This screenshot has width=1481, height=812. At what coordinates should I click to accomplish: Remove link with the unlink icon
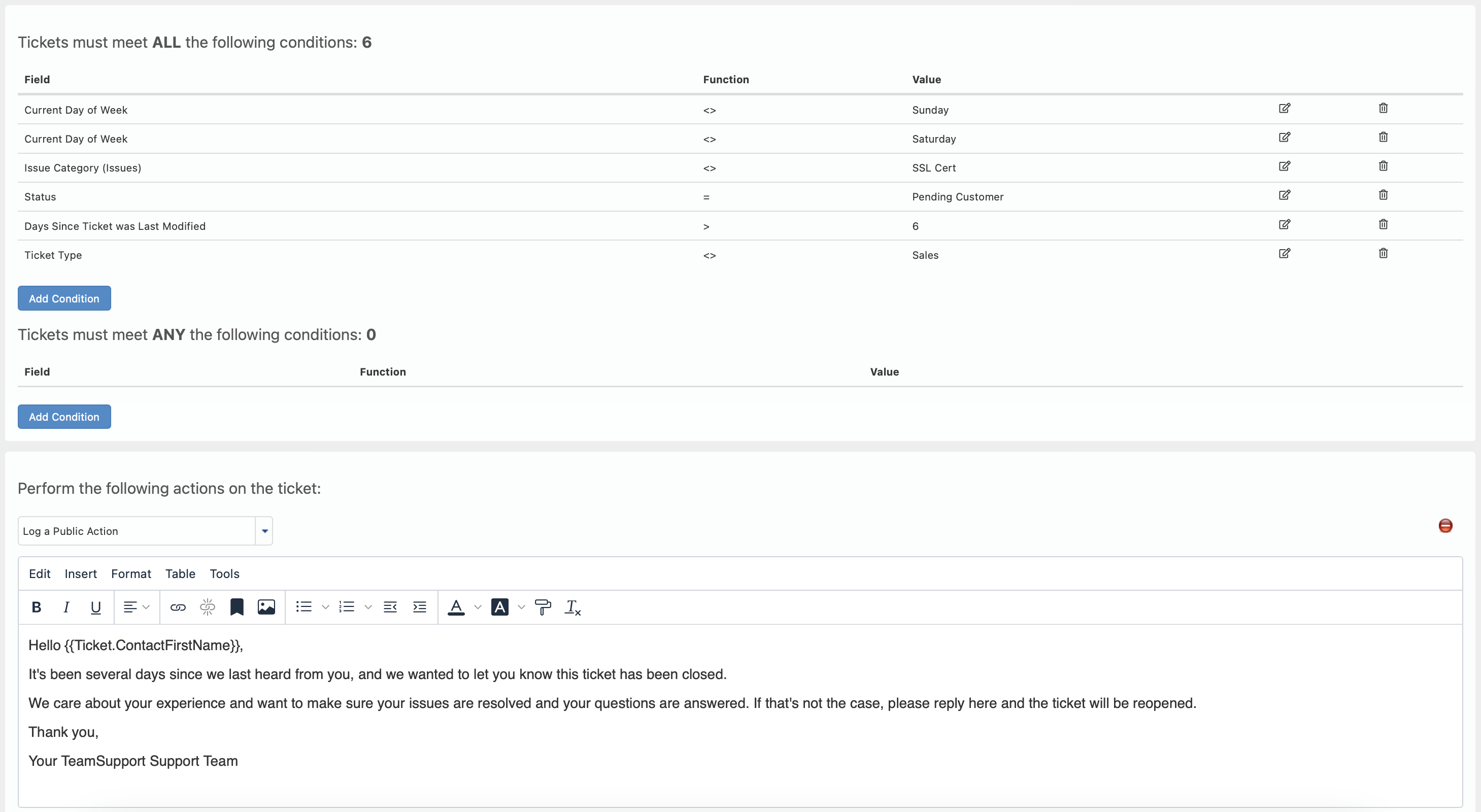(207, 606)
